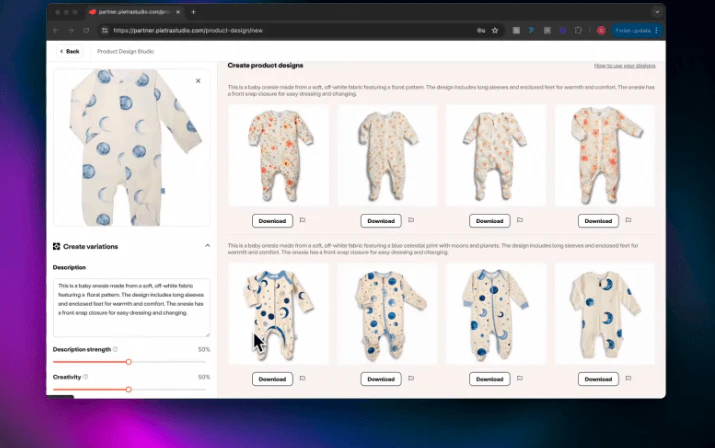Flag the second floral onesie design

411,220
